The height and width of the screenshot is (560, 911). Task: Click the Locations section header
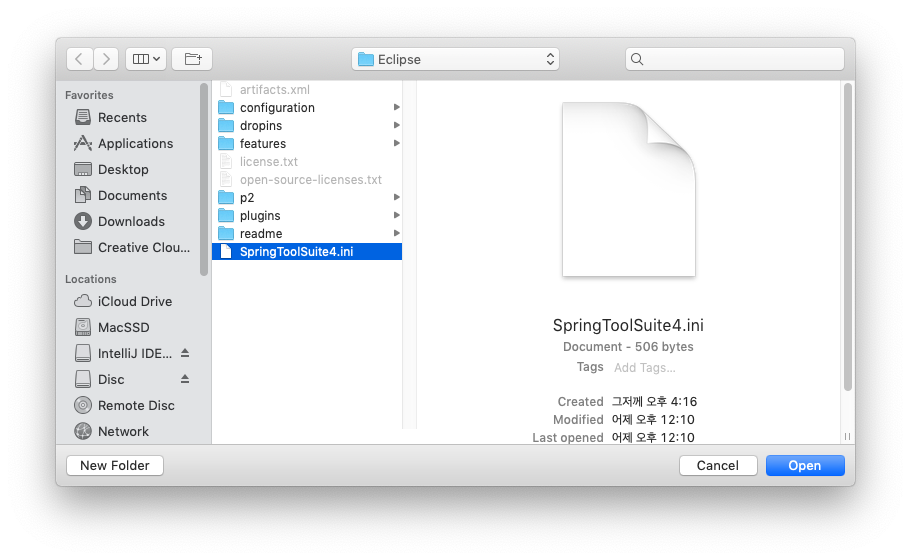[x=91, y=279]
